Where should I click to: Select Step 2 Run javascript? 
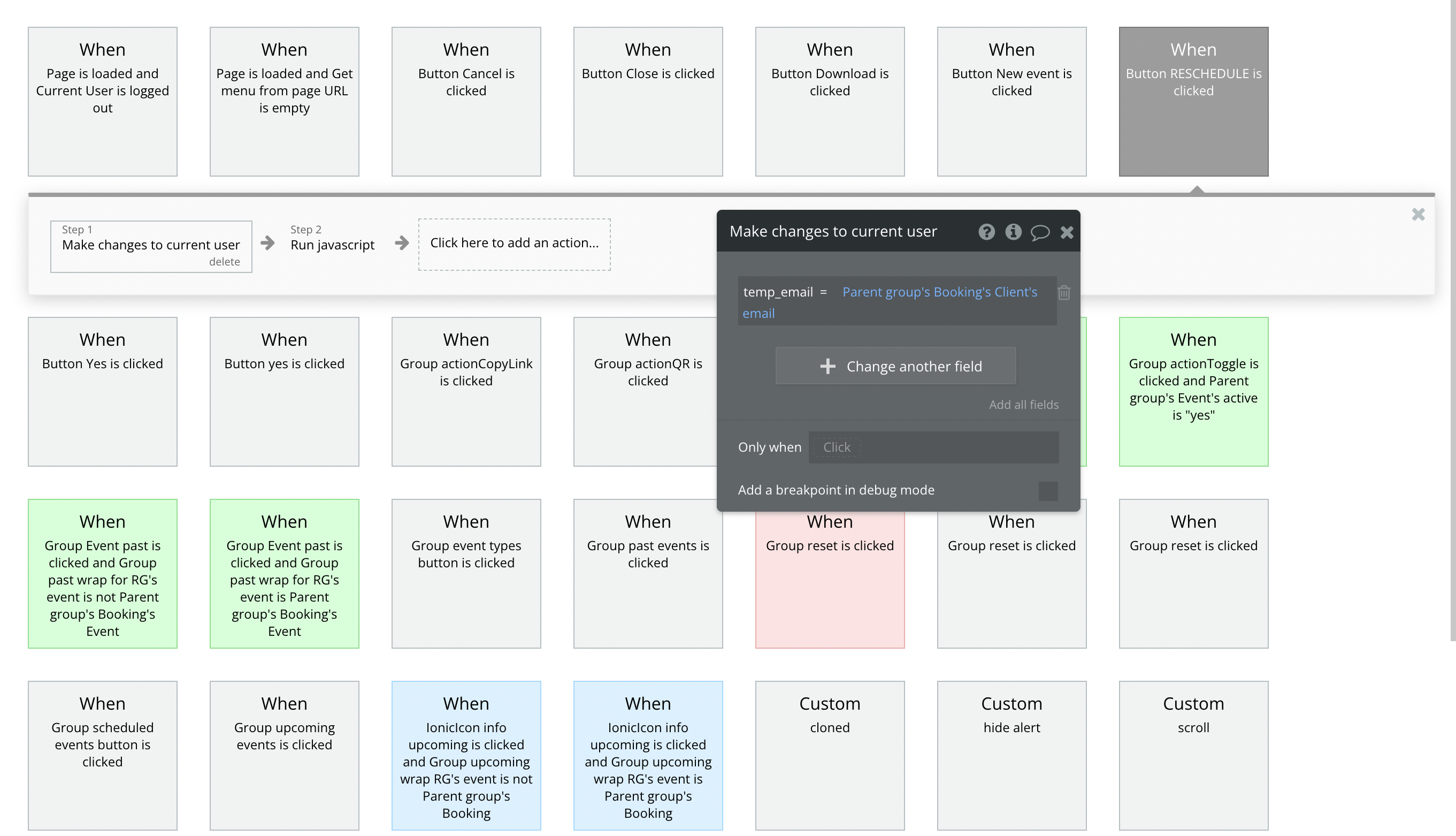tap(332, 245)
